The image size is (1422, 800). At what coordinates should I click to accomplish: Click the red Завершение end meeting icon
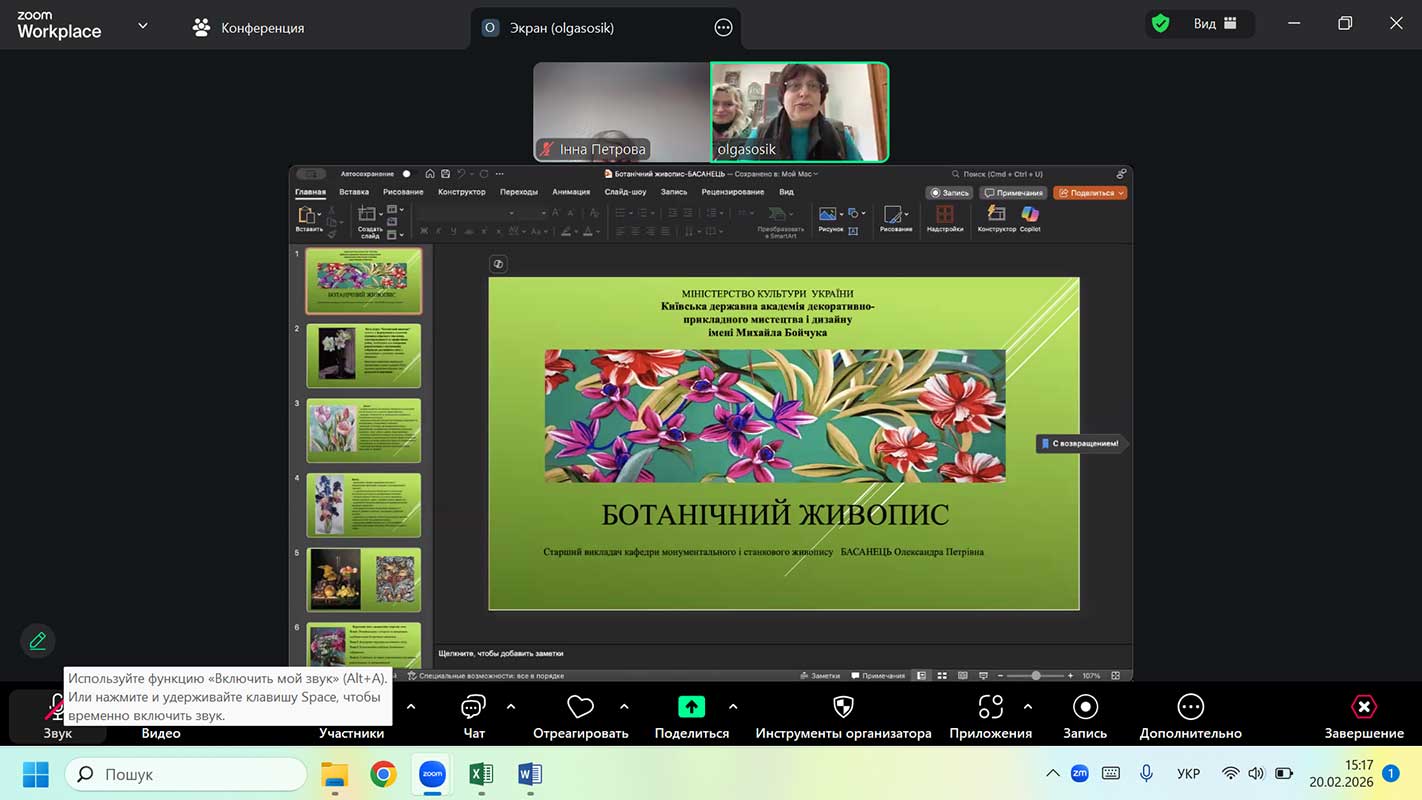click(1364, 708)
